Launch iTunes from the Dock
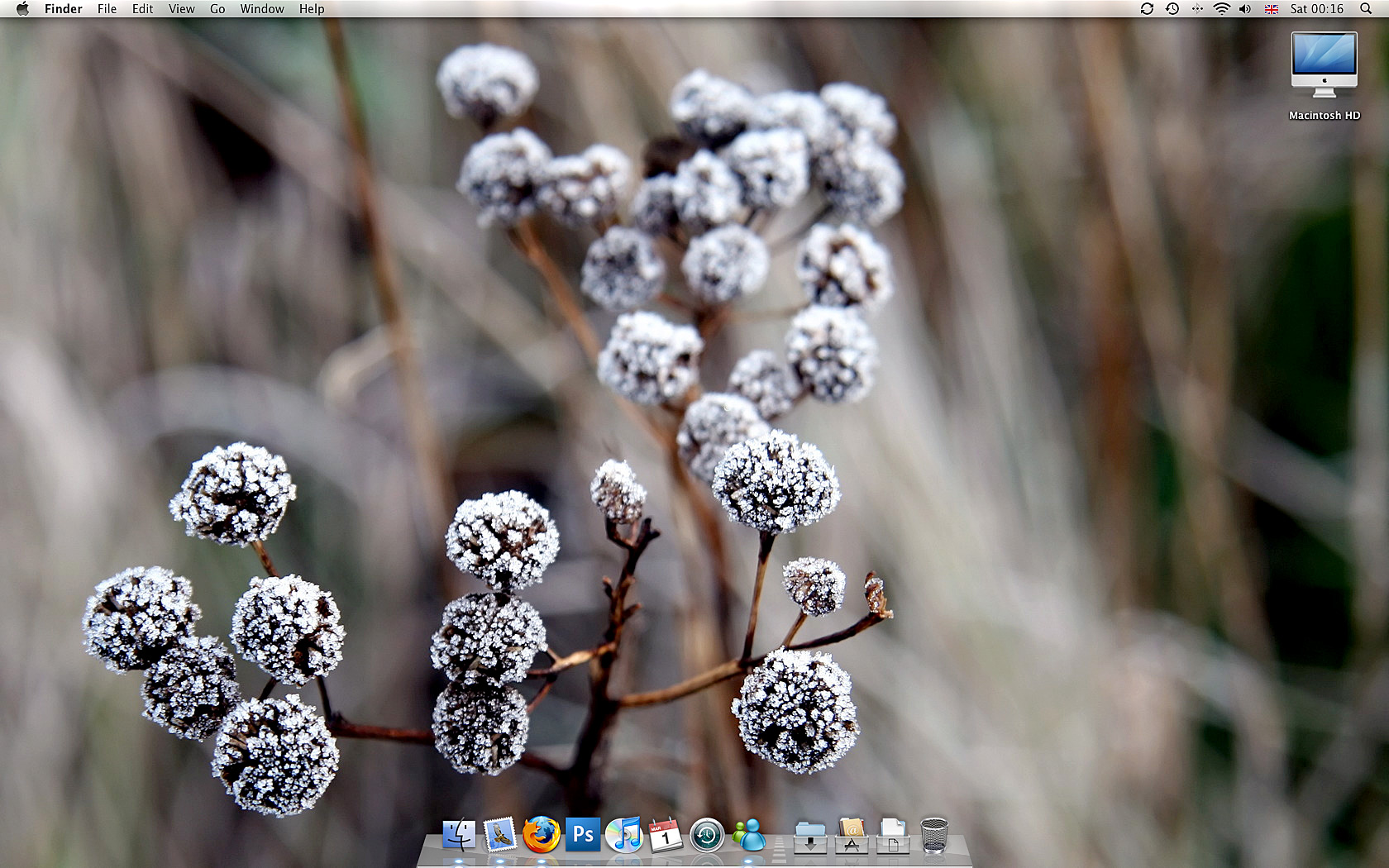This screenshot has width=1389, height=868. pyautogui.click(x=624, y=835)
